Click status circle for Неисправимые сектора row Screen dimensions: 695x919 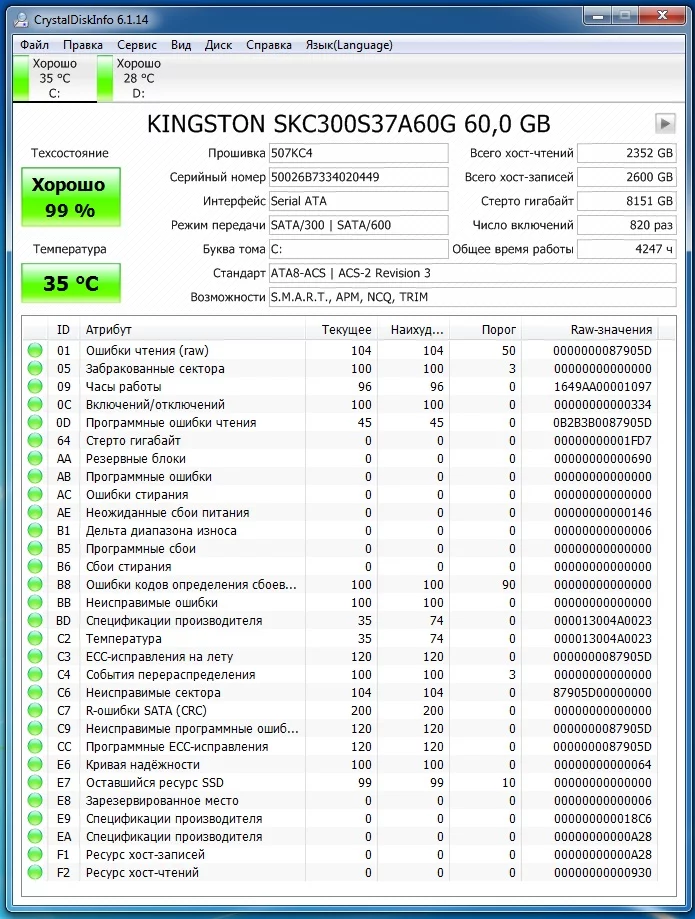[35, 693]
